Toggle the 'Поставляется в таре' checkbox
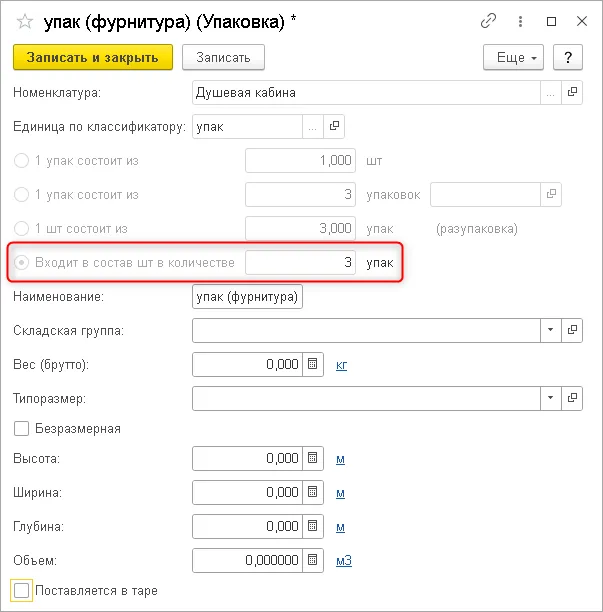Image resolution: width=603 pixels, height=612 pixels. coord(21,590)
